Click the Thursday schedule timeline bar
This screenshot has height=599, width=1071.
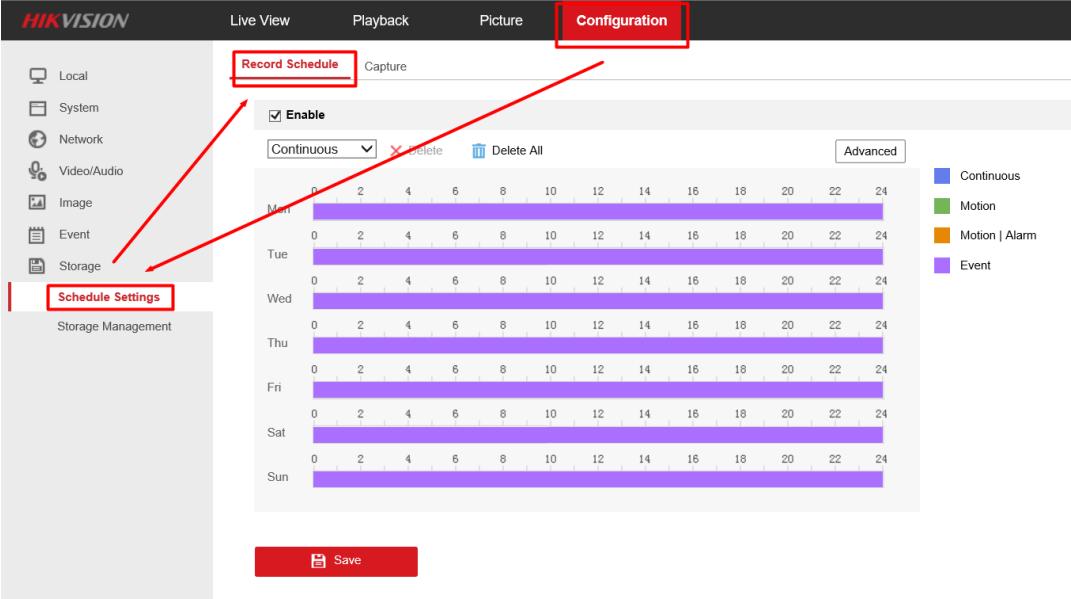598,346
